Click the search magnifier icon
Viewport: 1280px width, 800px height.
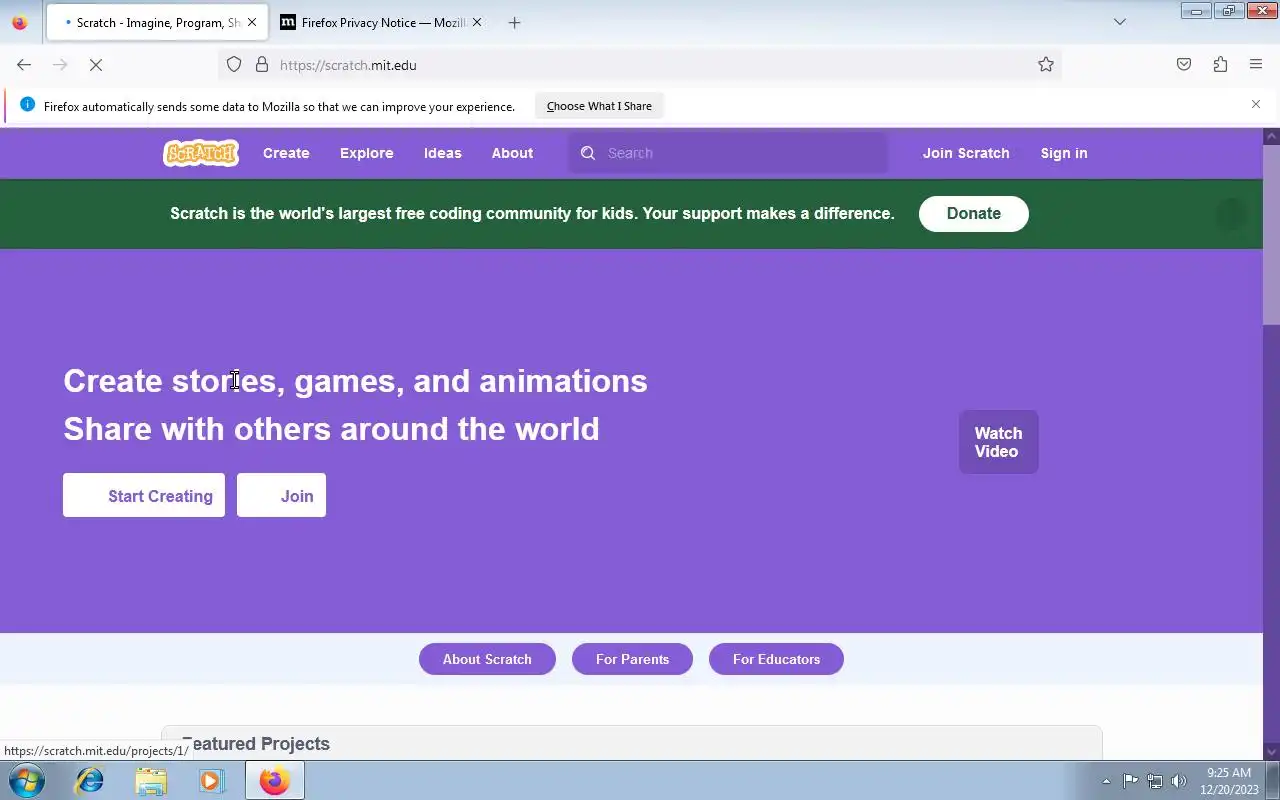click(588, 153)
